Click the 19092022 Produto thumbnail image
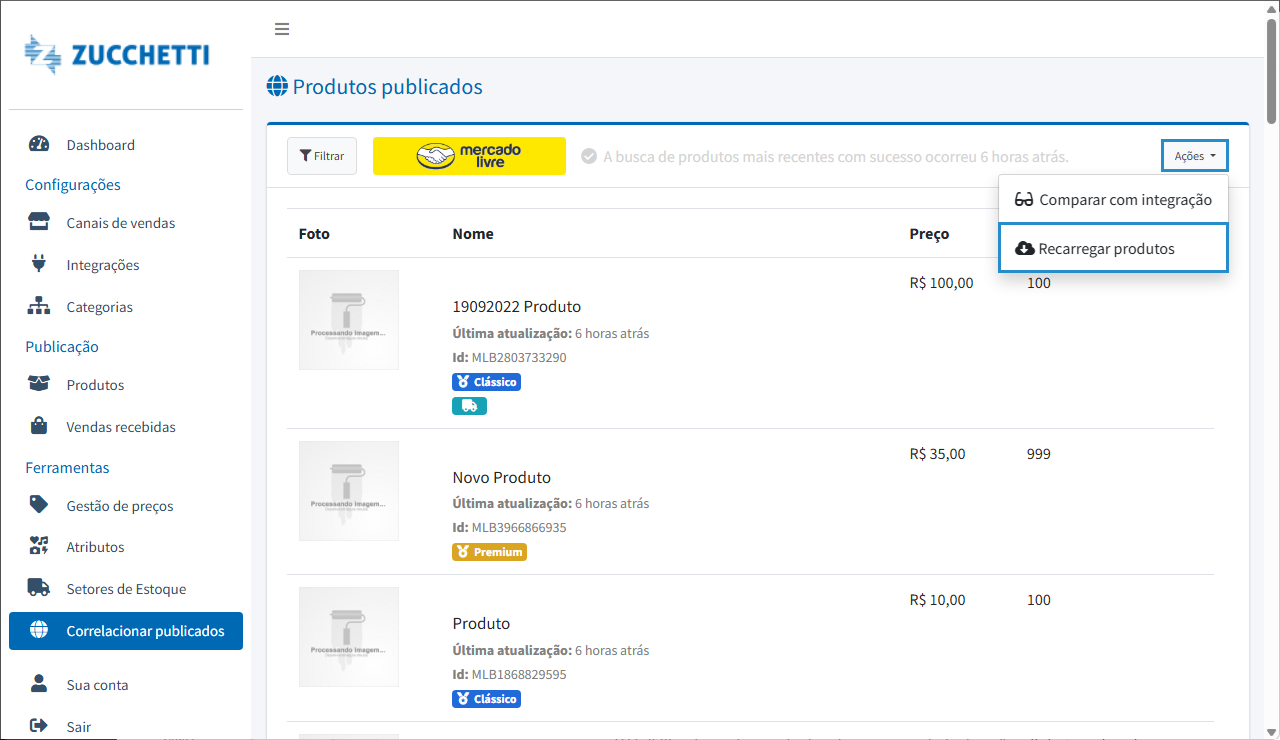The height and width of the screenshot is (740, 1280). coord(349,320)
